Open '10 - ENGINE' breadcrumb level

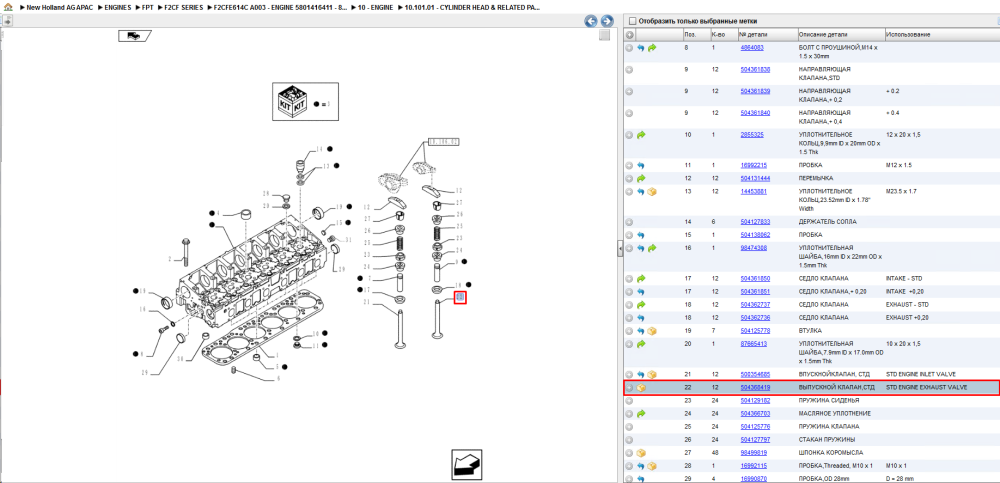tap(374, 8)
